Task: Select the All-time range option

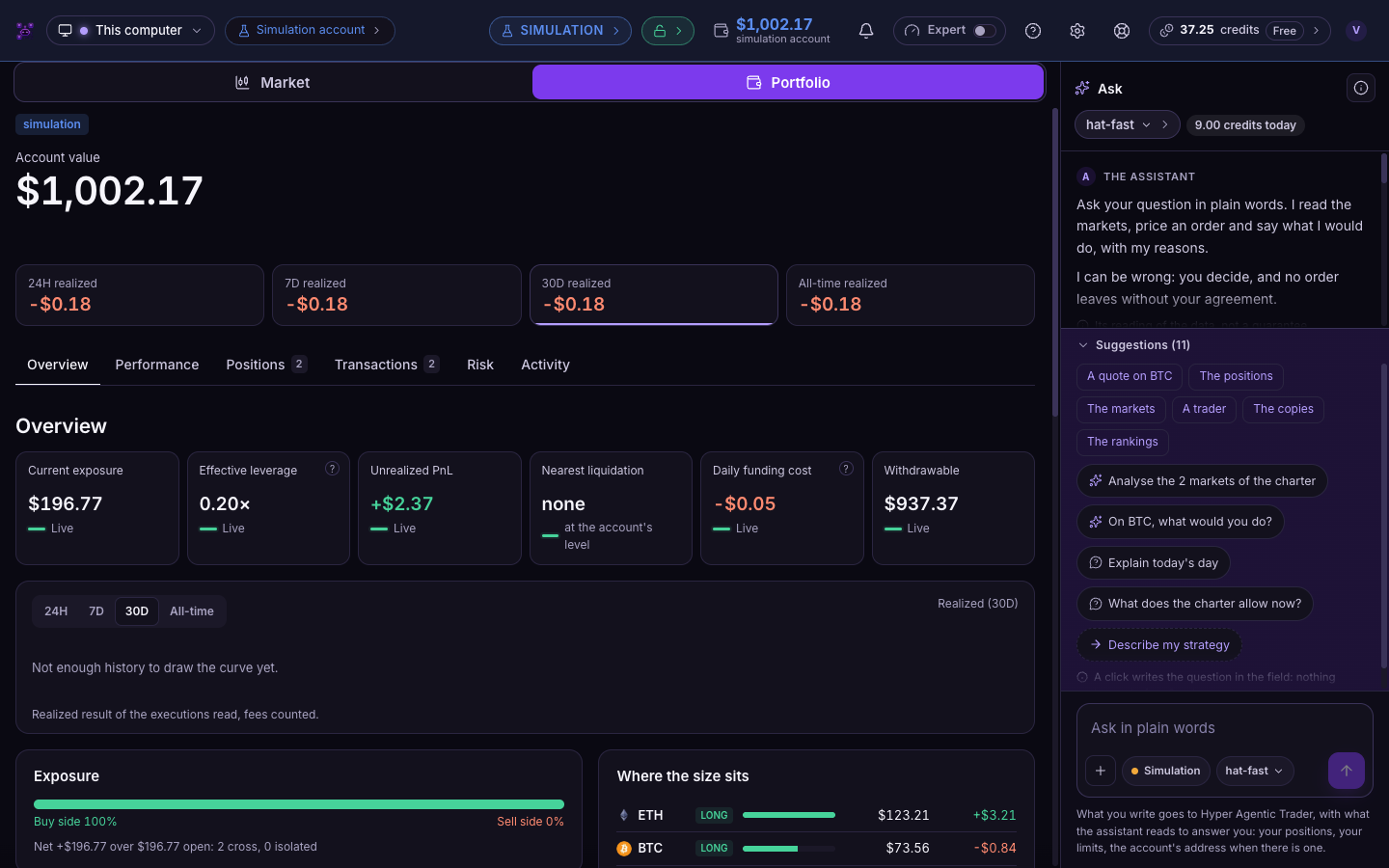Action: coord(192,611)
